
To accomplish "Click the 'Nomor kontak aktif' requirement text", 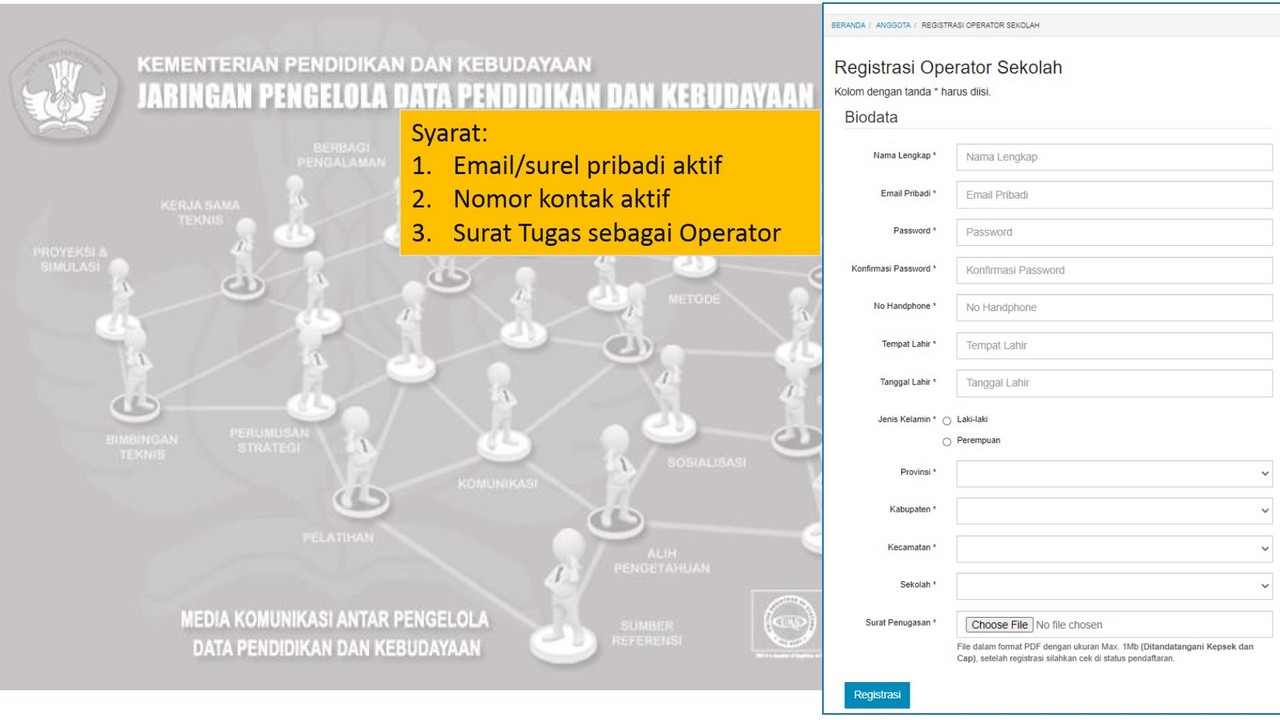I will click(561, 199).
